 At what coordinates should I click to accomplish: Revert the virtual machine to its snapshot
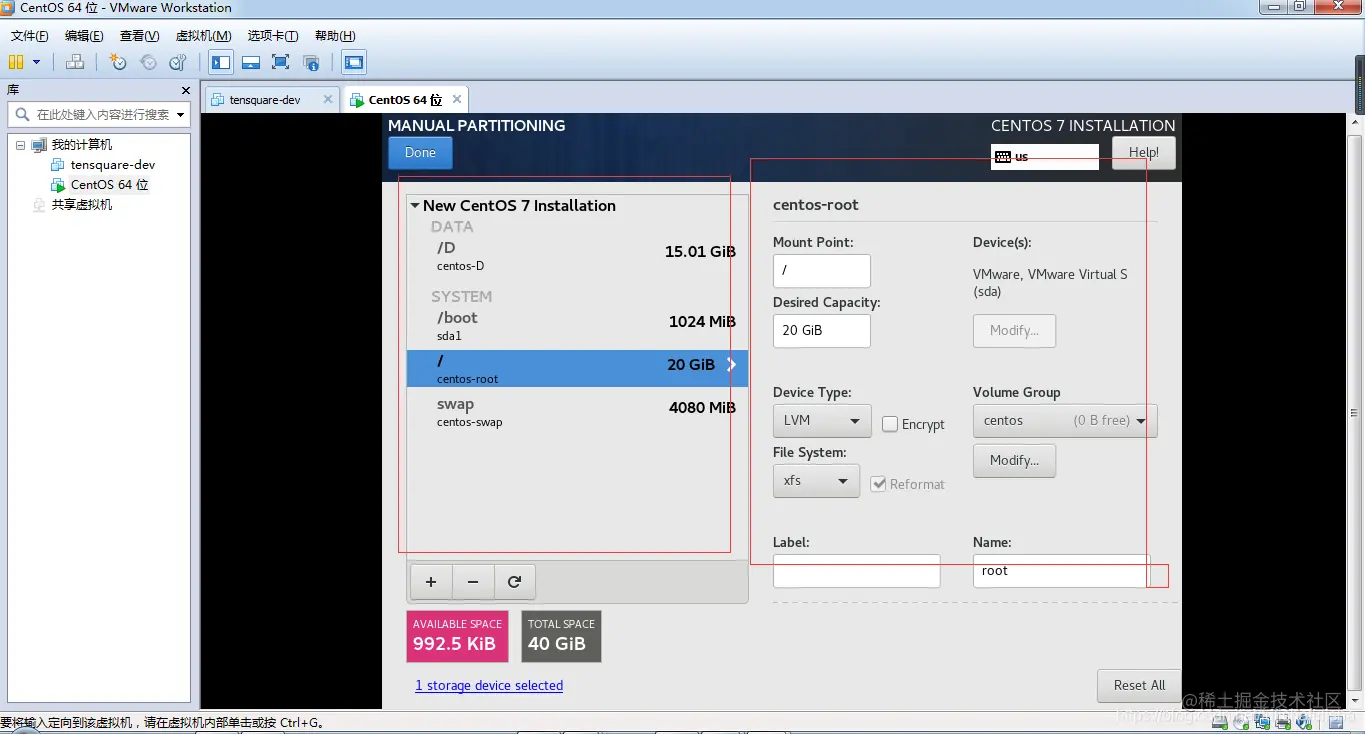(148, 62)
